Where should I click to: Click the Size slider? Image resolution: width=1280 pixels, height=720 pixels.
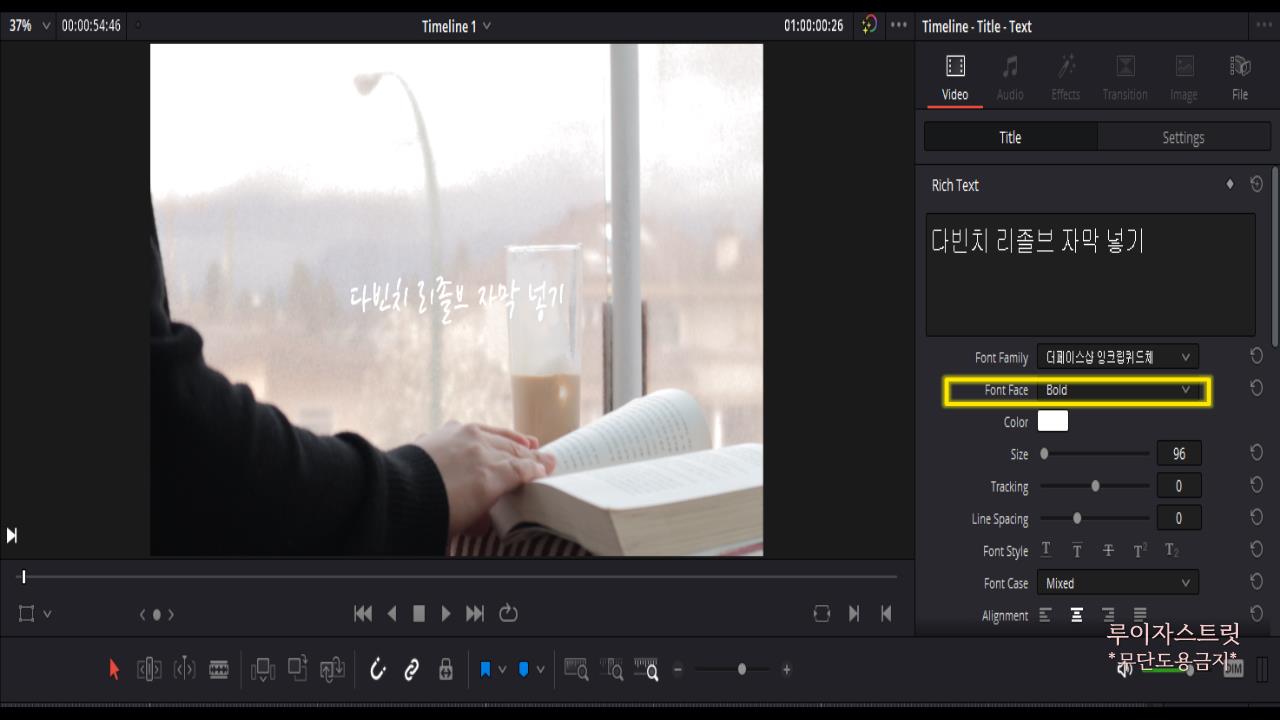pos(1095,453)
